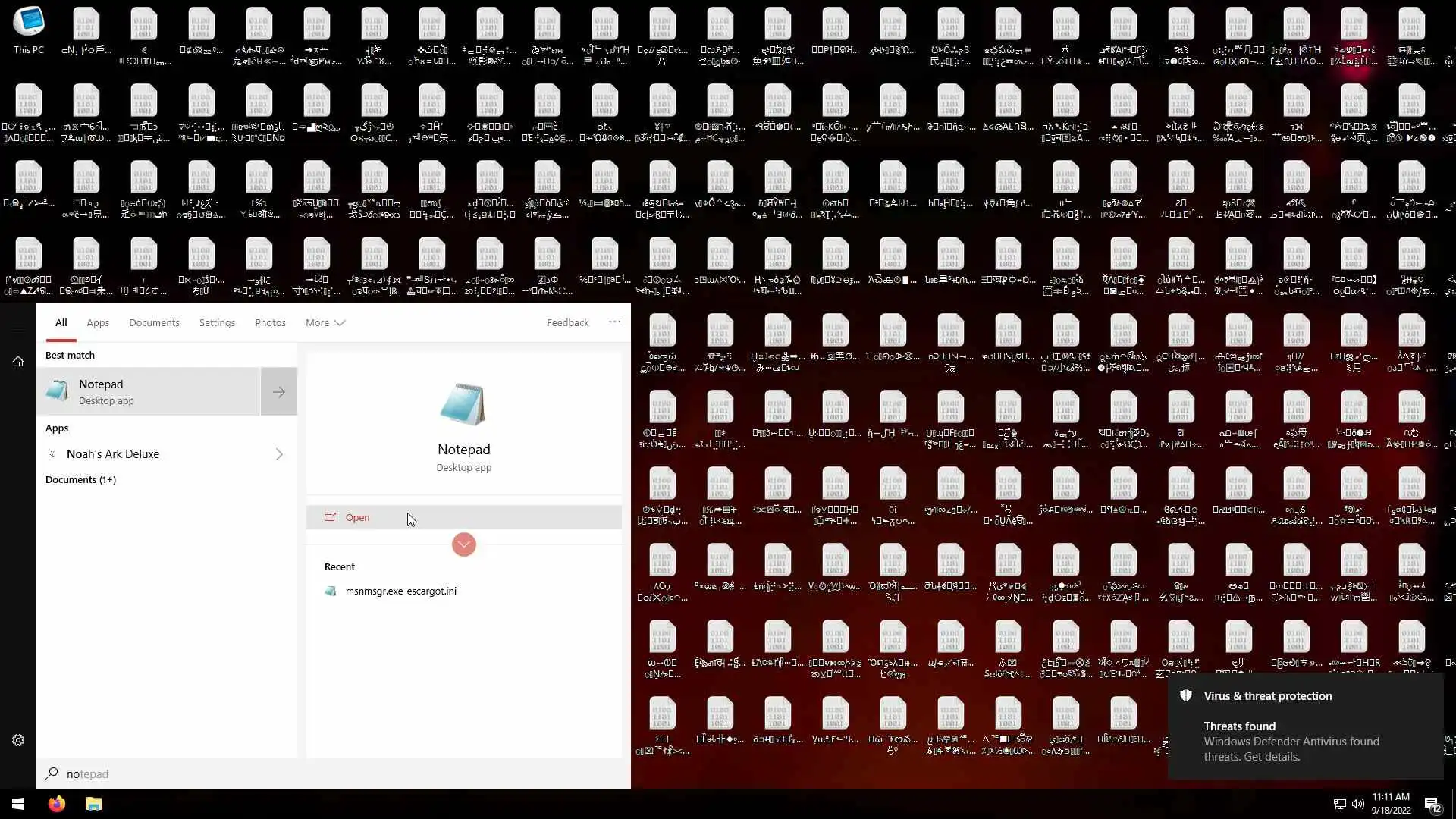Expand Notepad actions with red chevron

coord(463,544)
